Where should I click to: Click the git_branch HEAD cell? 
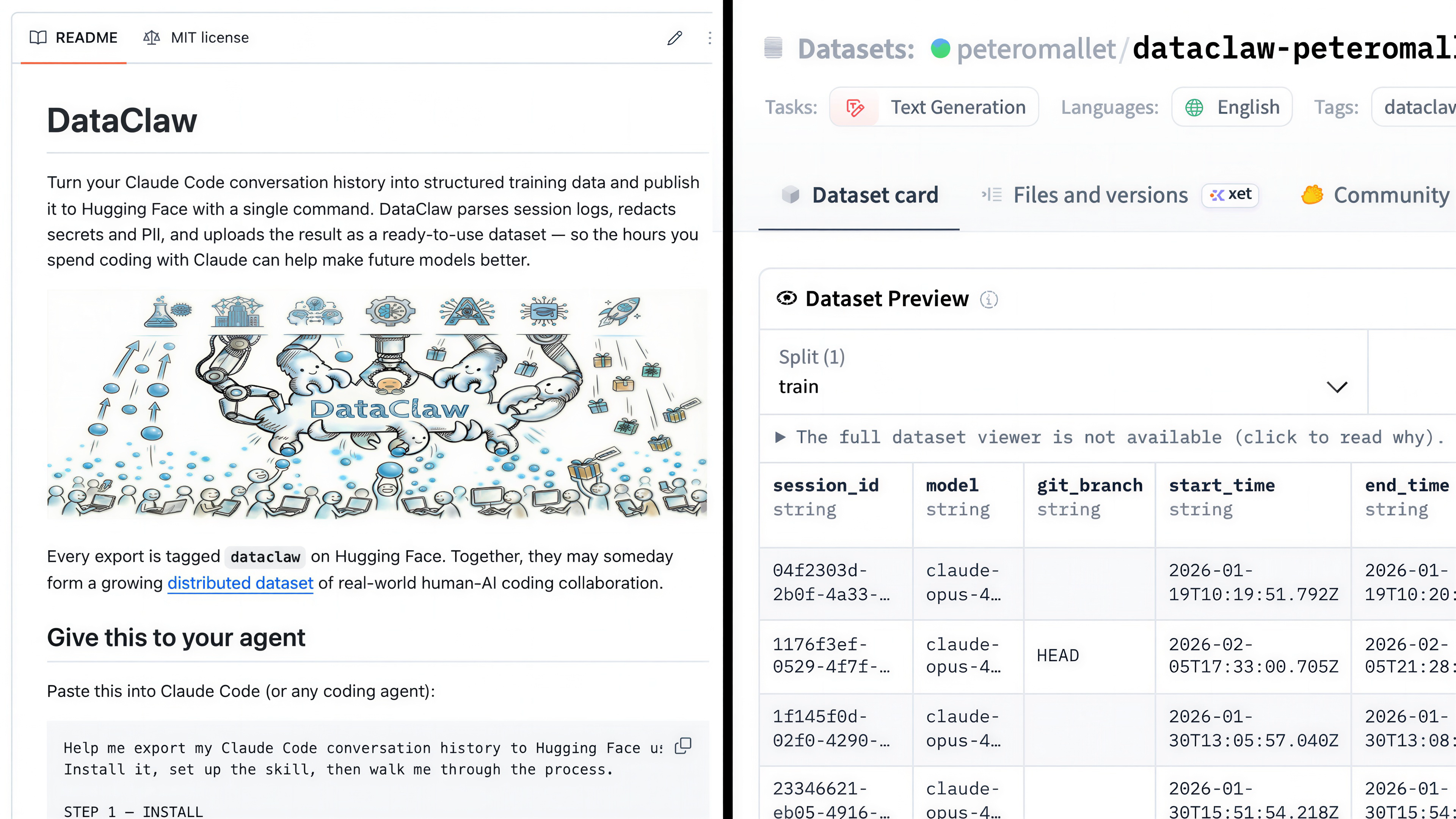pos(1058,655)
